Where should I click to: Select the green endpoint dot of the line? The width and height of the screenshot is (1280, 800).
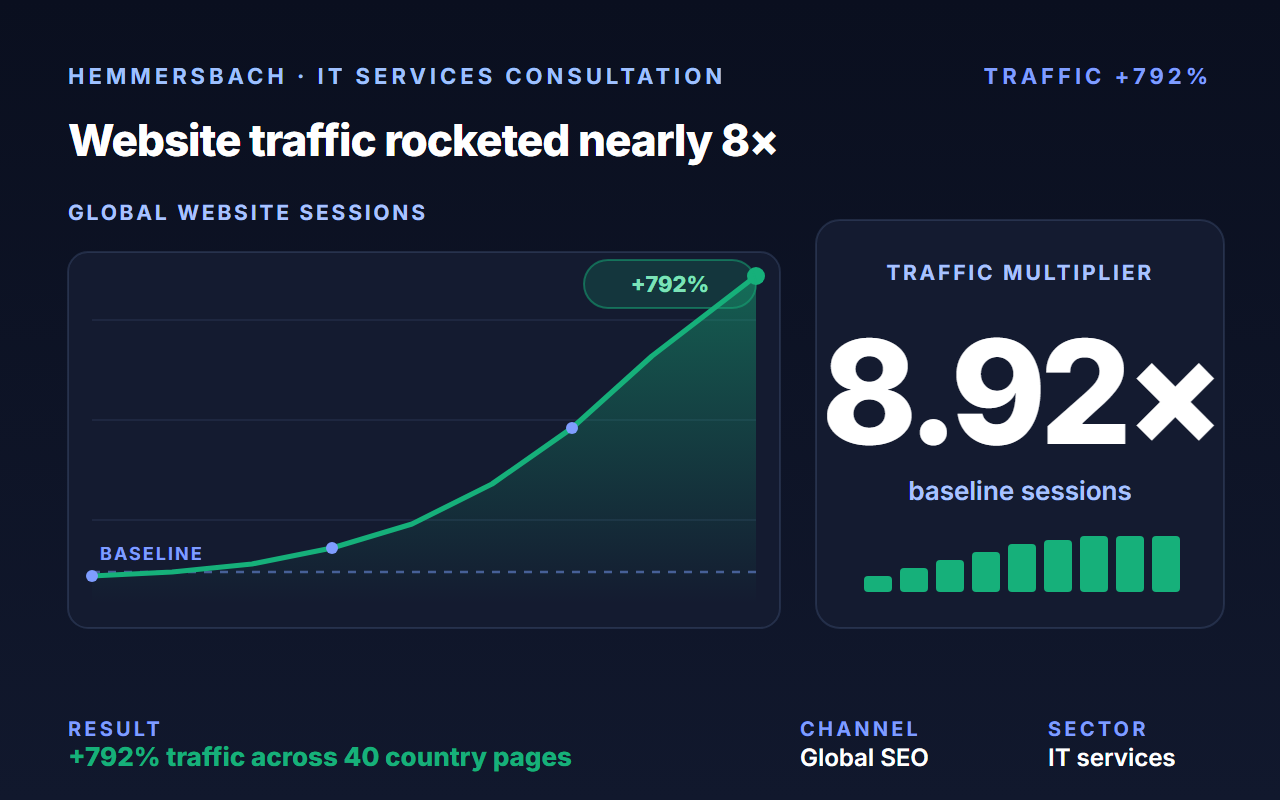[756, 276]
